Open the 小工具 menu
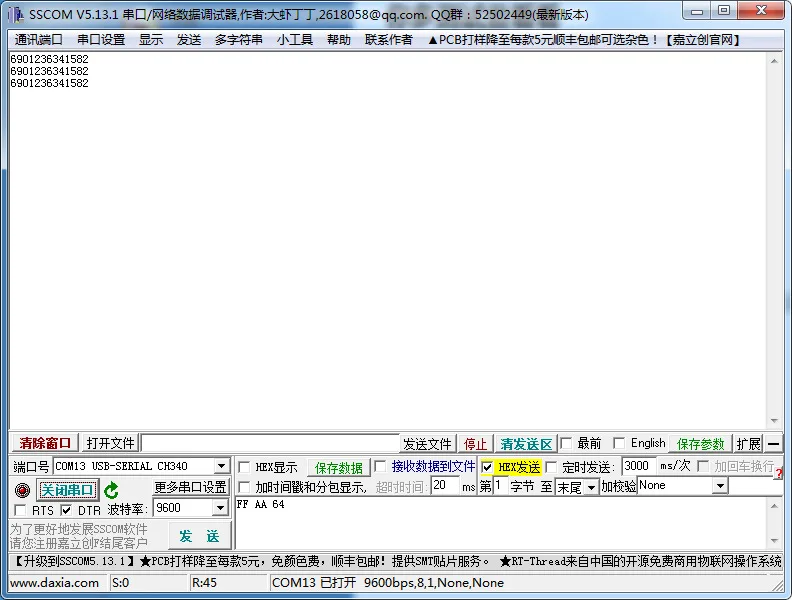792x600 pixels. click(x=294, y=40)
